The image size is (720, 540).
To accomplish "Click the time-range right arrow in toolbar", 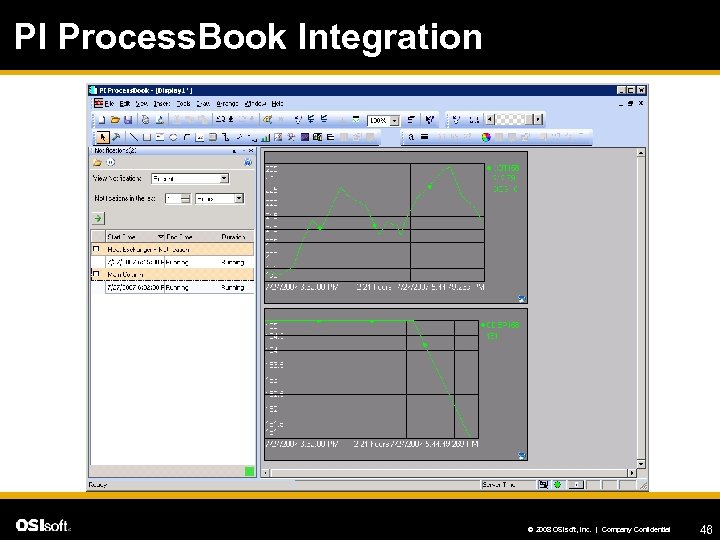I will pos(538,119).
